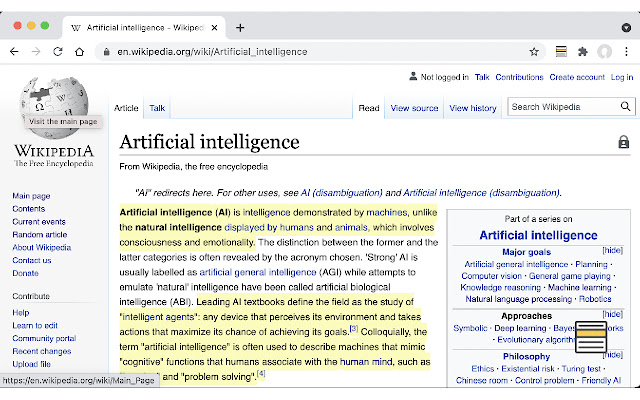
Task: Follow the AI (disambiguation) link
Action: [342, 193]
